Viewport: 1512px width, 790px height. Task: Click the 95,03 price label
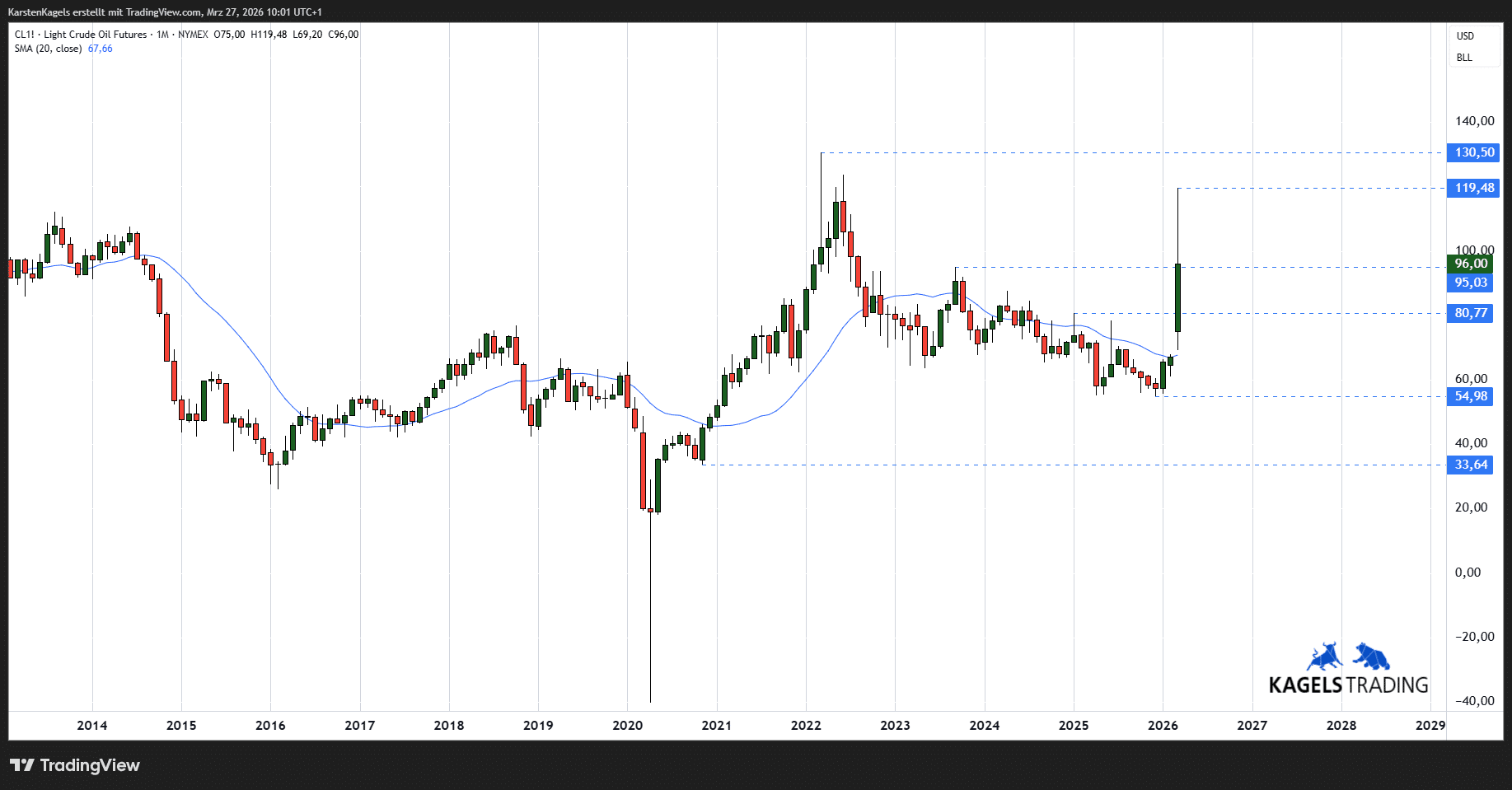(1470, 283)
